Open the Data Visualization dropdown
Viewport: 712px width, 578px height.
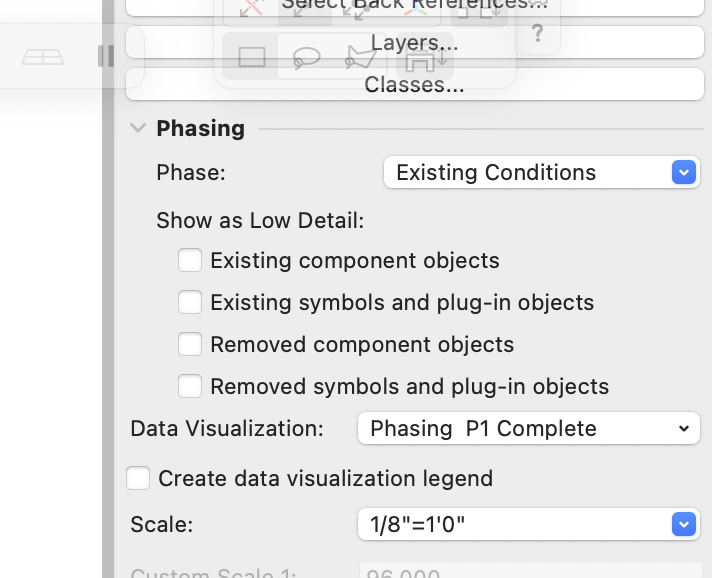(528, 429)
